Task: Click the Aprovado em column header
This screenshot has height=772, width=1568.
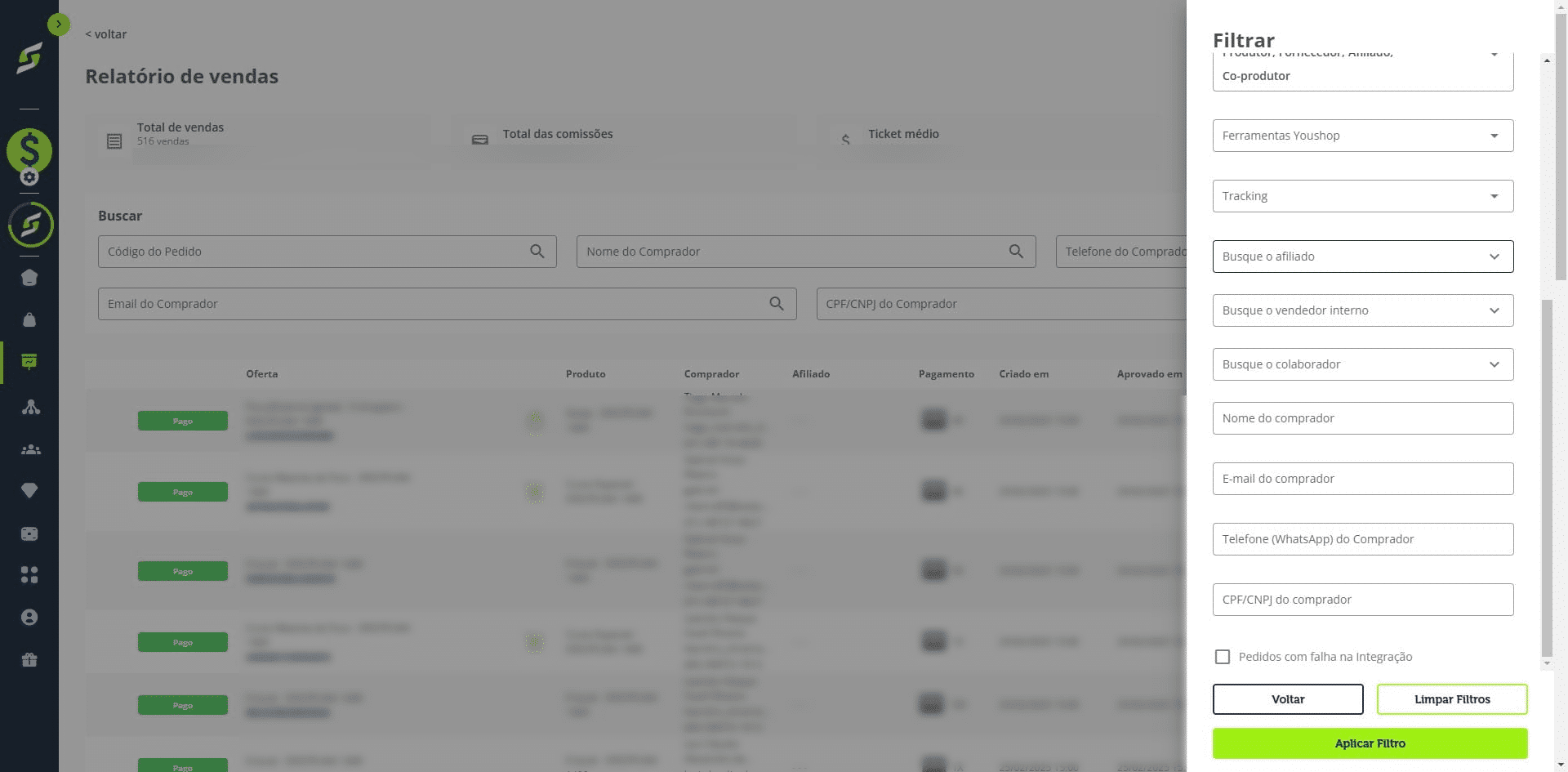Action: pos(1150,374)
